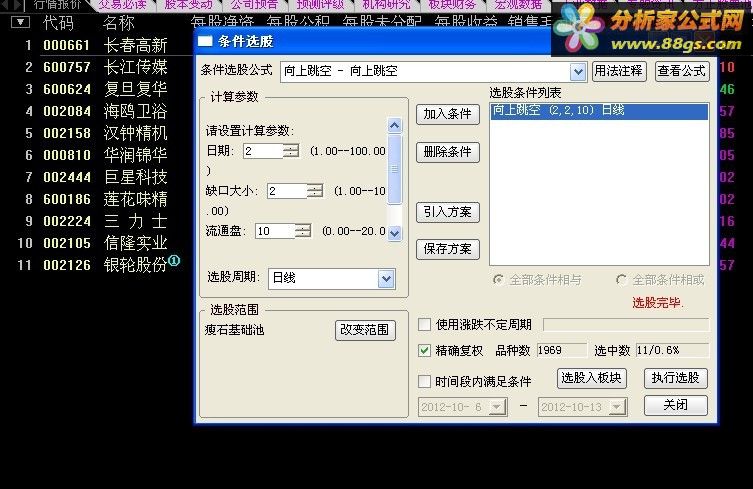This screenshot has height=489, width=753.
Task: Click the 引入方案 button
Action: click(448, 212)
